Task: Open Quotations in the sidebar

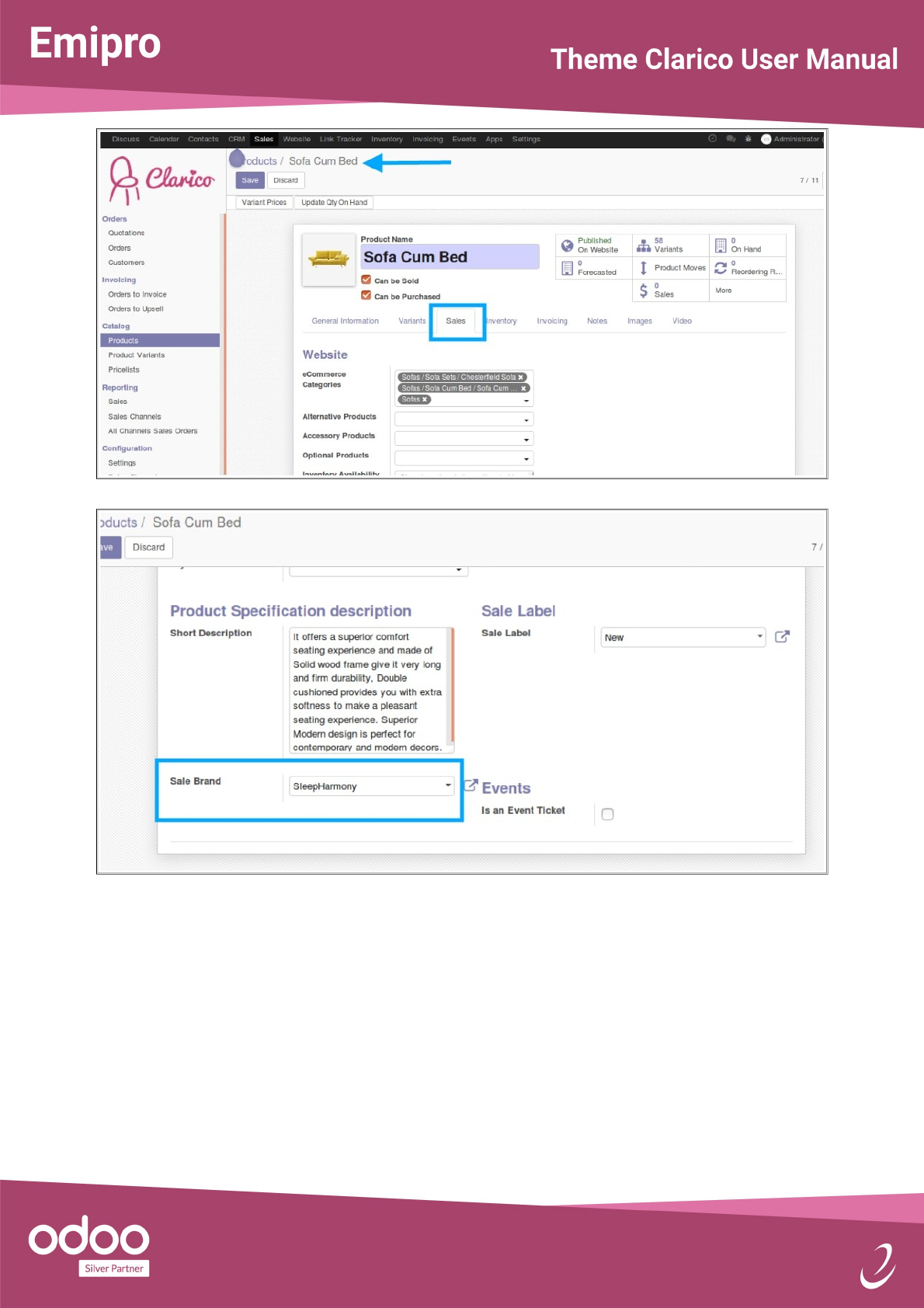Action: click(x=127, y=233)
